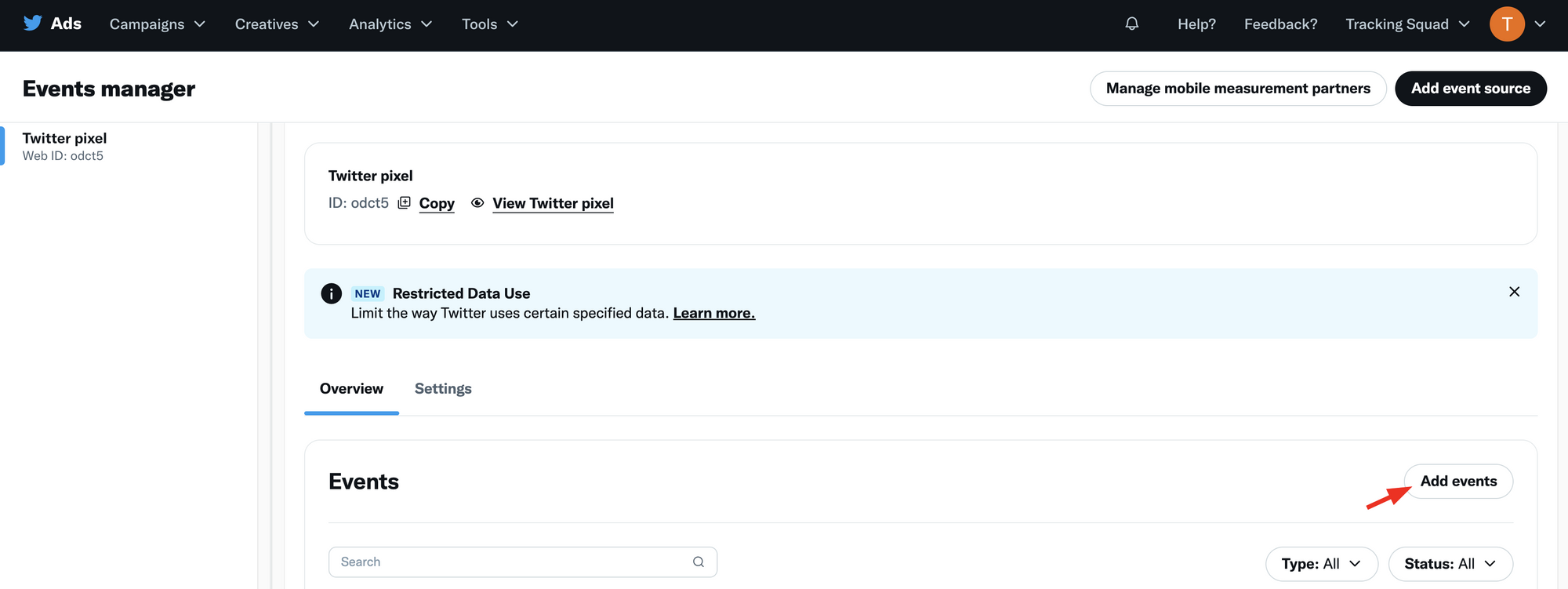Click the Copy link for pixel ID

pyautogui.click(x=437, y=203)
